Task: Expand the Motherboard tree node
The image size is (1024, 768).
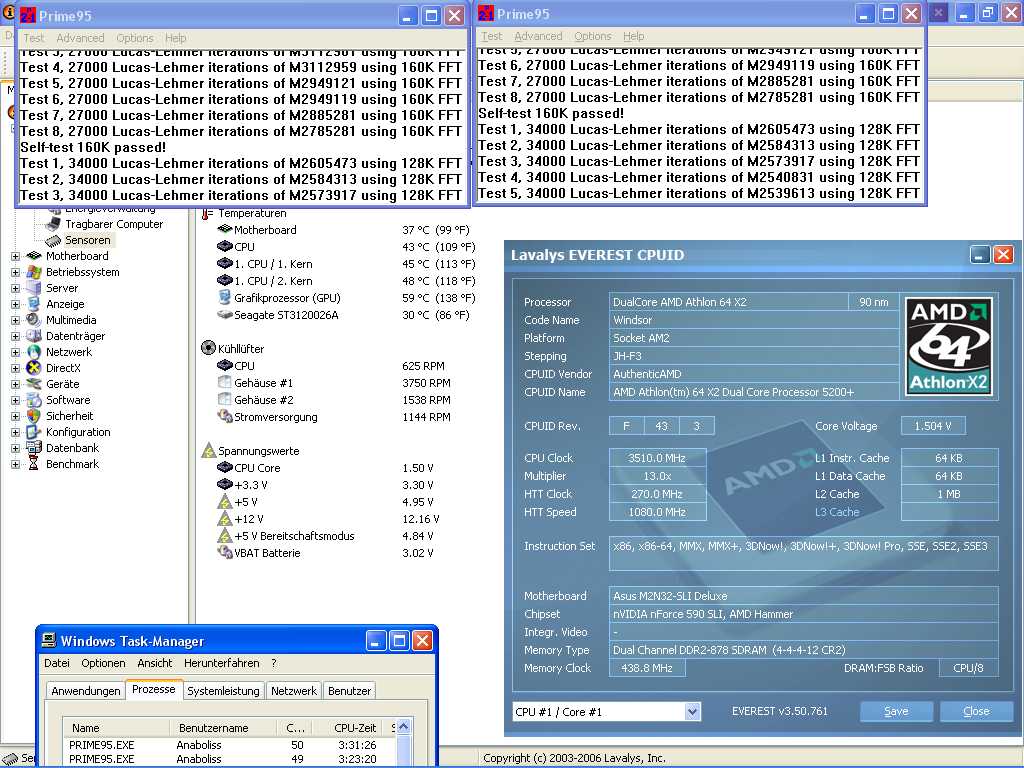Action: [16, 257]
